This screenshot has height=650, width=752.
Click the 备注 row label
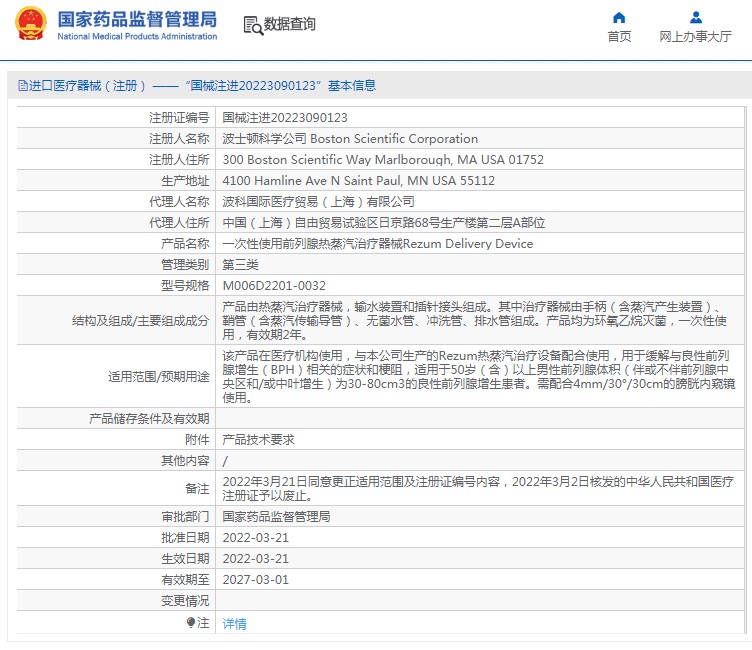click(x=197, y=489)
